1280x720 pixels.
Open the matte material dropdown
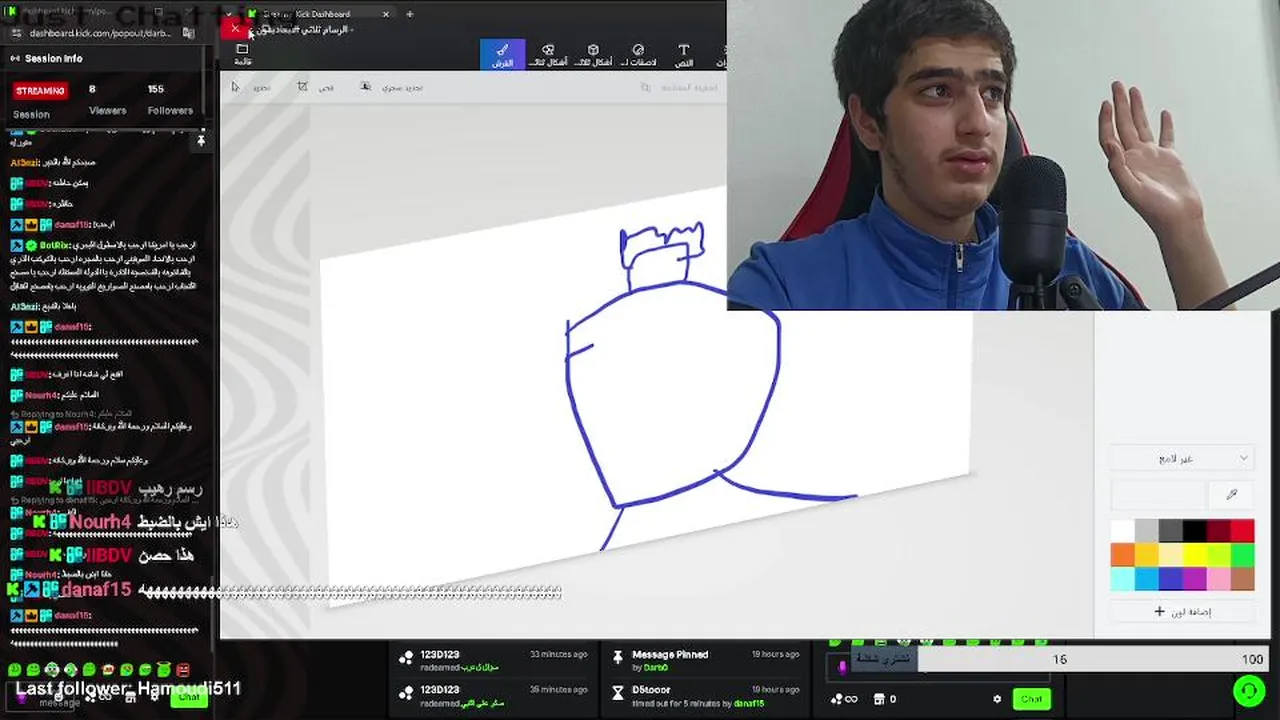point(1182,458)
